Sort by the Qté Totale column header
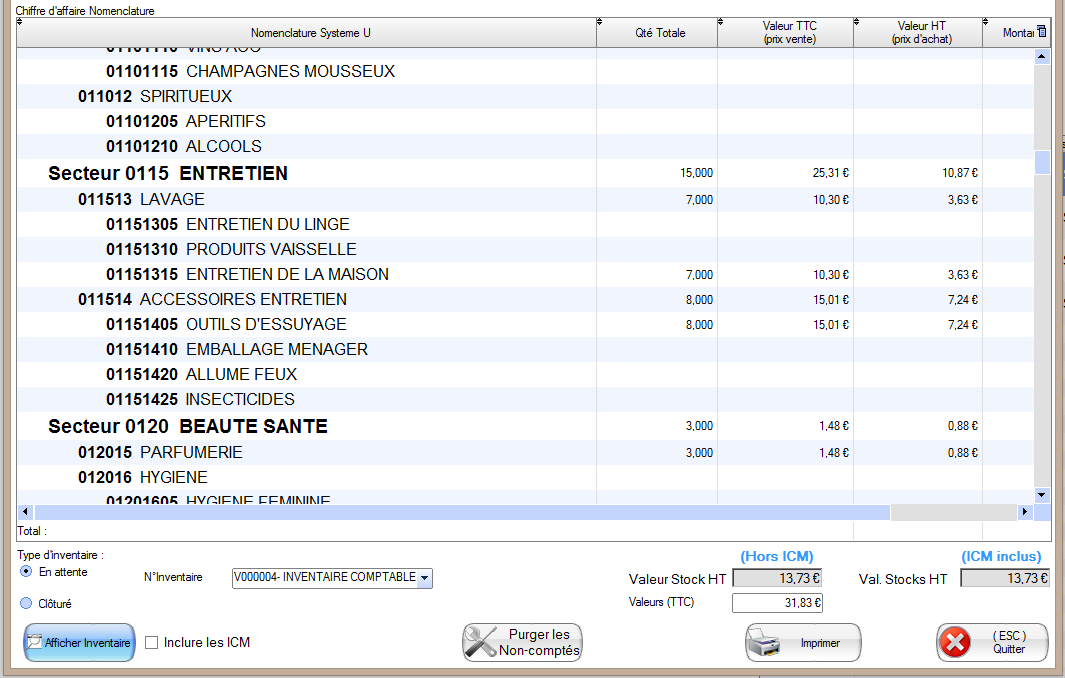 pyautogui.click(x=660, y=33)
